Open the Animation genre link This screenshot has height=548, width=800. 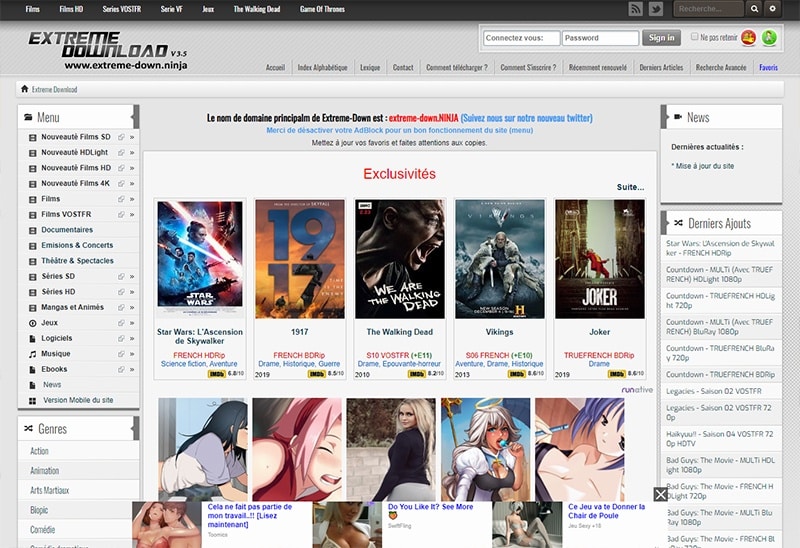click(x=44, y=470)
